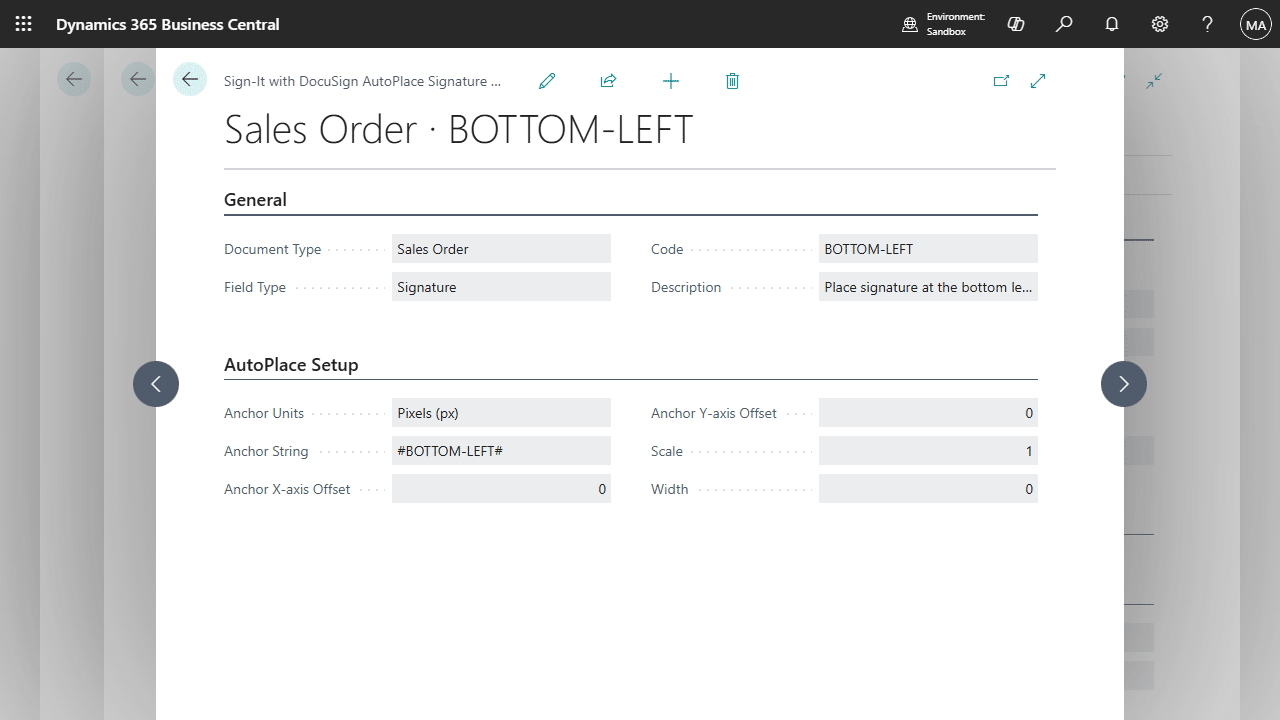
Task: Go back with the highlighted arrow button
Action: 190,79
